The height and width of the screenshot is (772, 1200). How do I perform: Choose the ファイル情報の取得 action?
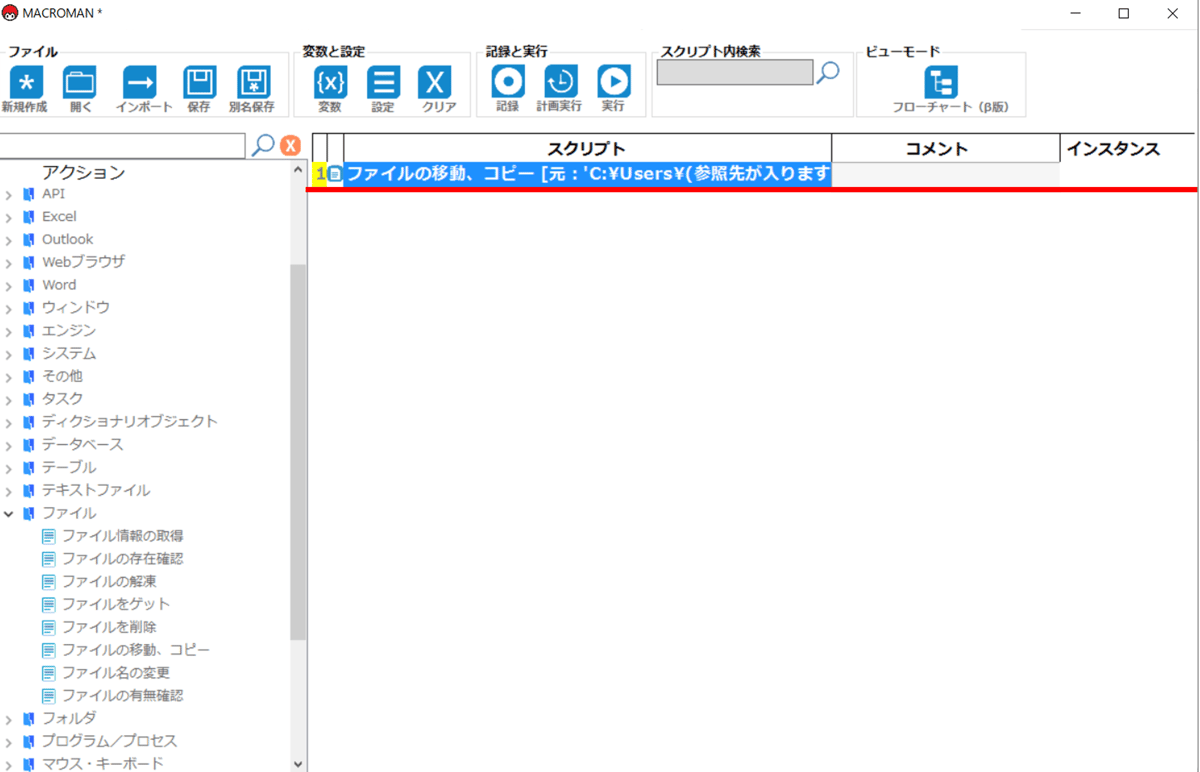pos(122,536)
